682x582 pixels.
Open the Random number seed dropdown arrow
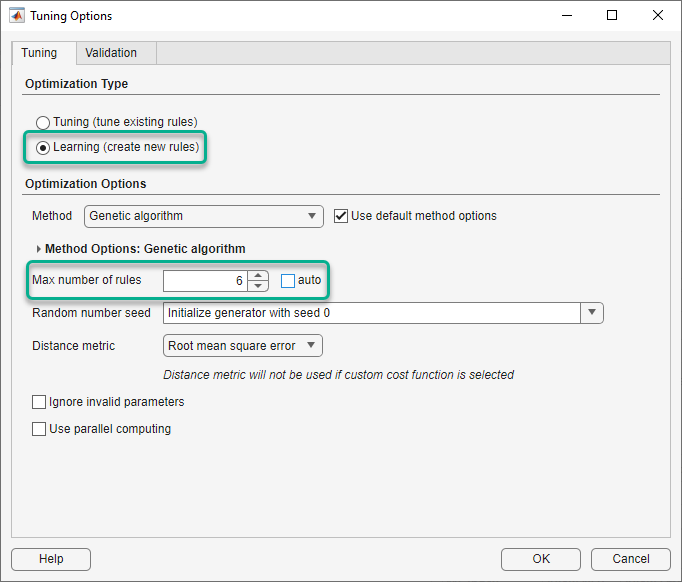click(592, 313)
